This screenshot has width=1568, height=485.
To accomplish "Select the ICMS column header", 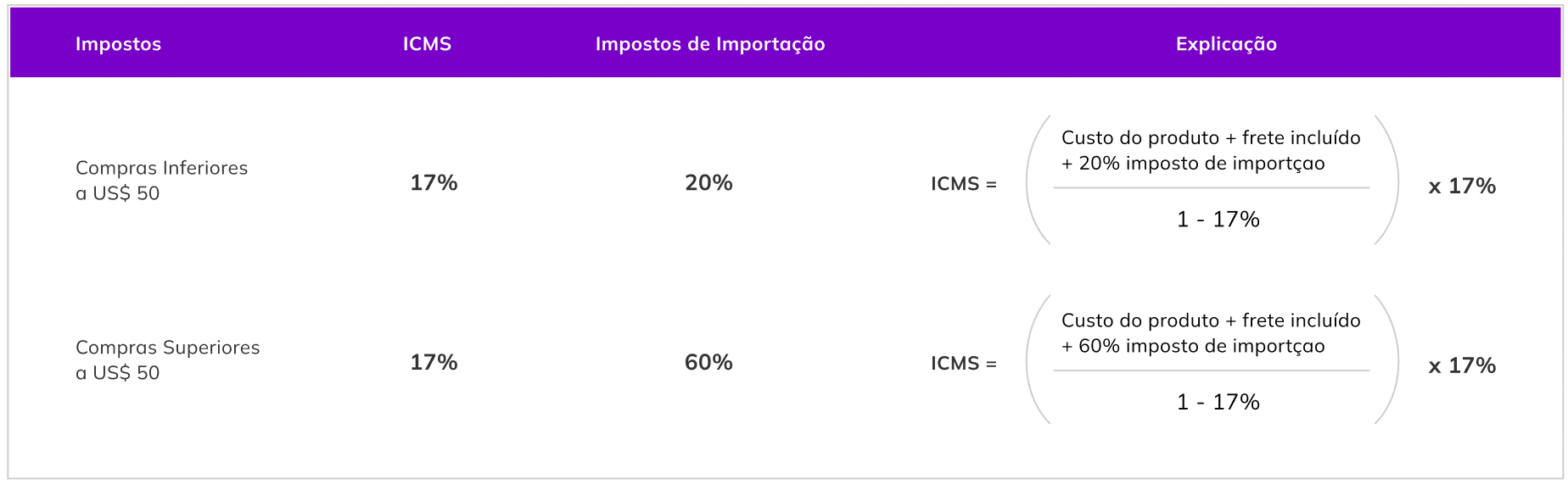I will (x=427, y=44).
